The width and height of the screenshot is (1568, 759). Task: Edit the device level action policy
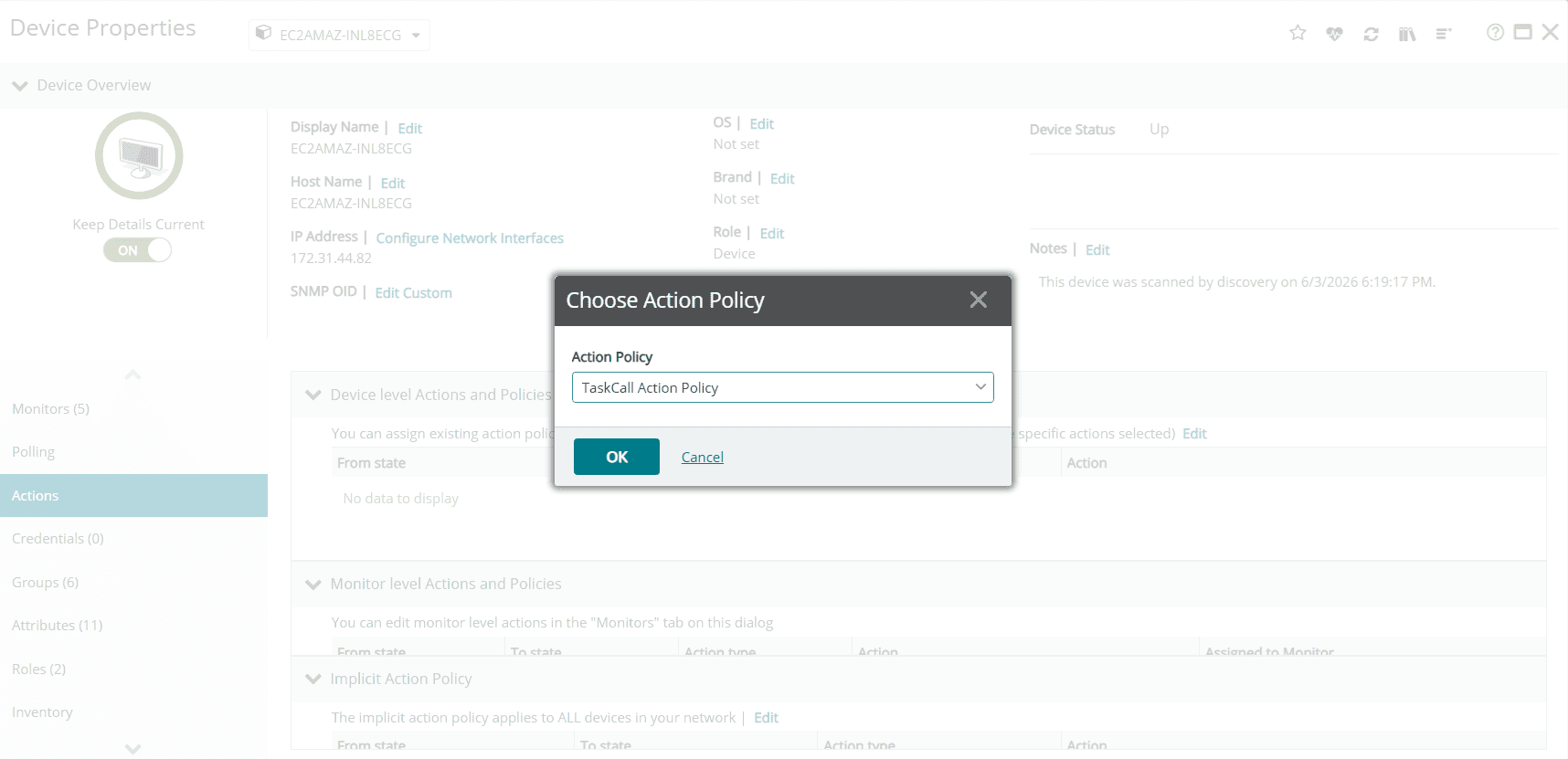[x=1194, y=434]
